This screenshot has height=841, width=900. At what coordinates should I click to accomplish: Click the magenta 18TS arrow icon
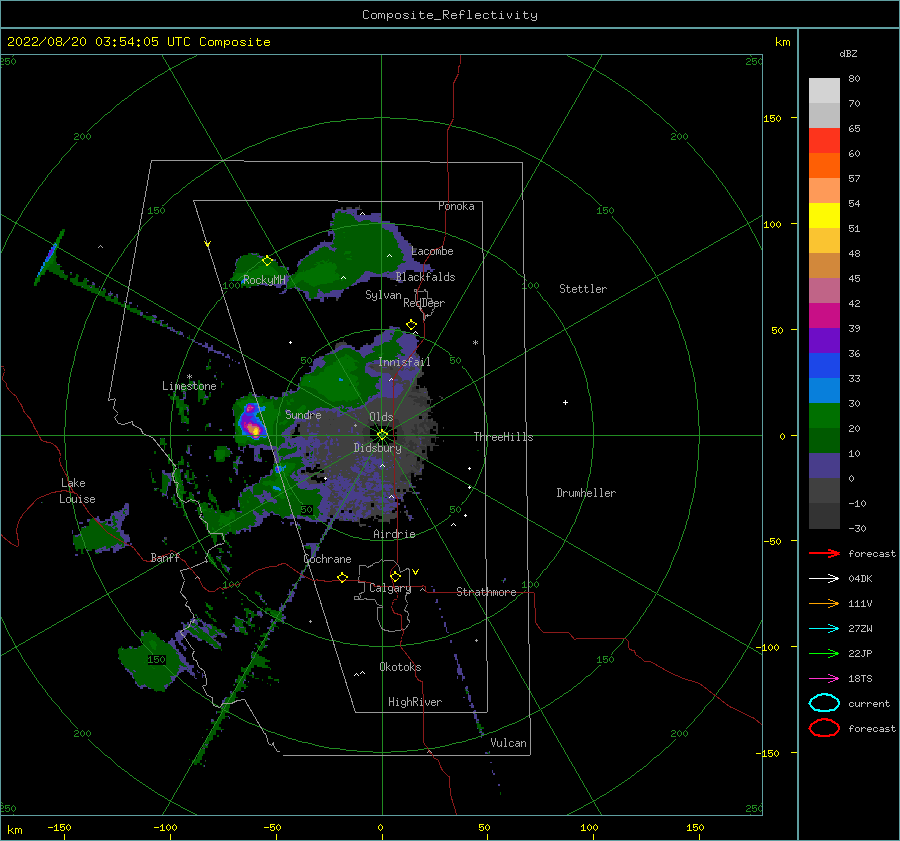(824, 678)
